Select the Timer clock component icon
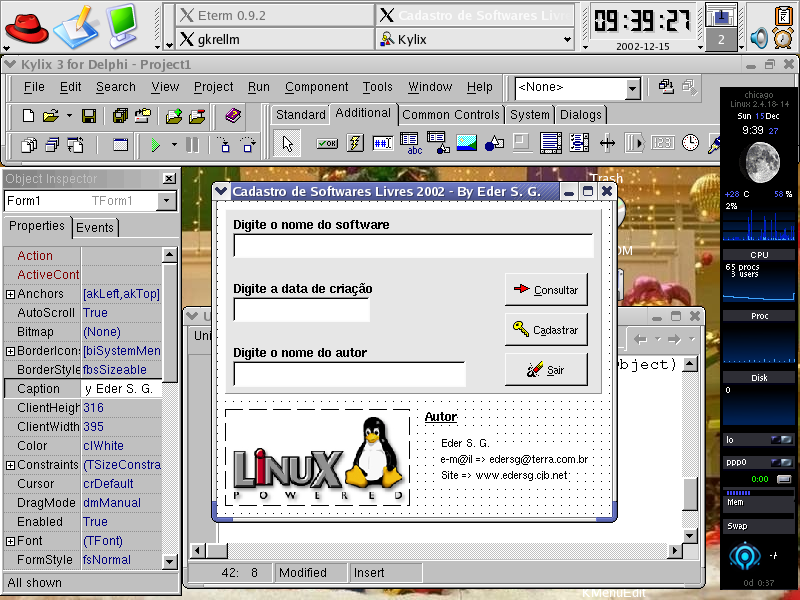Screen dimensions: 800x600 point(690,143)
